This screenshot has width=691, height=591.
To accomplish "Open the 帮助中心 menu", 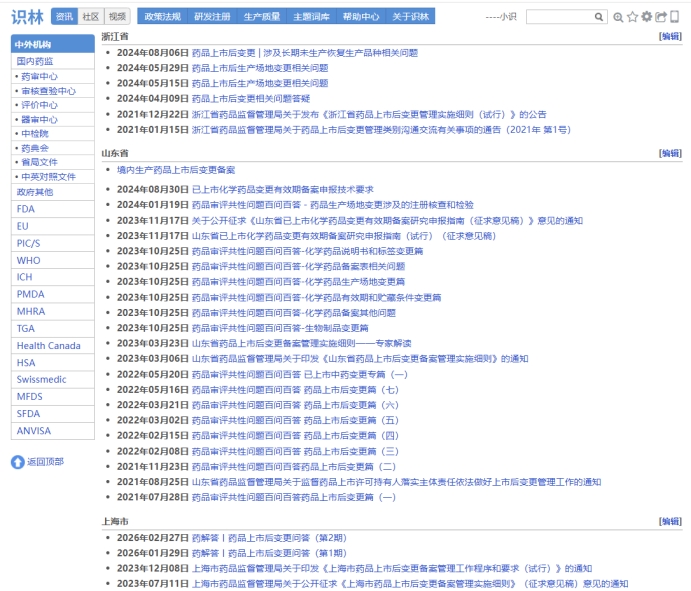I will [x=360, y=17].
